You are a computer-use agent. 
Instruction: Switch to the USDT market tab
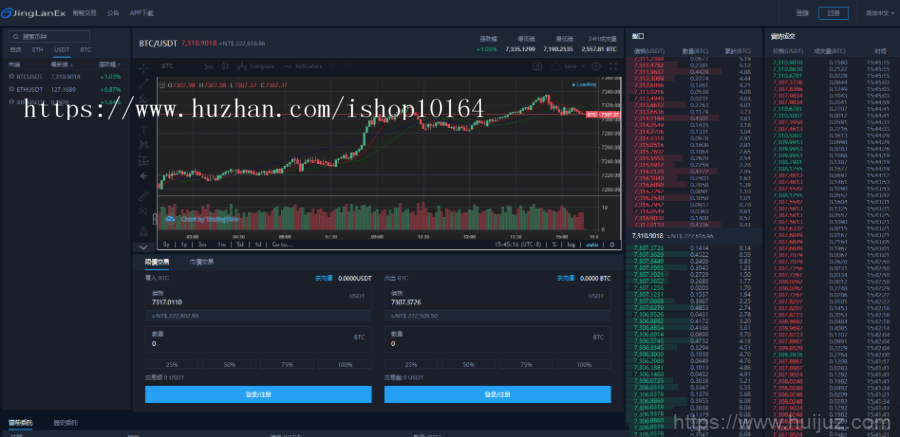click(x=62, y=50)
